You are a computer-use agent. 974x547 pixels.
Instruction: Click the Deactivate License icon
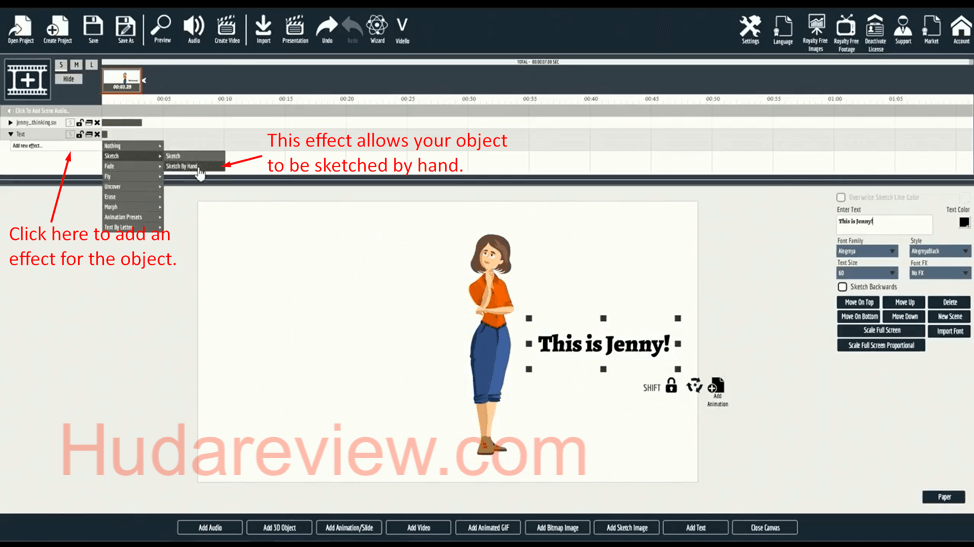pyautogui.click(x=875, y=33)
